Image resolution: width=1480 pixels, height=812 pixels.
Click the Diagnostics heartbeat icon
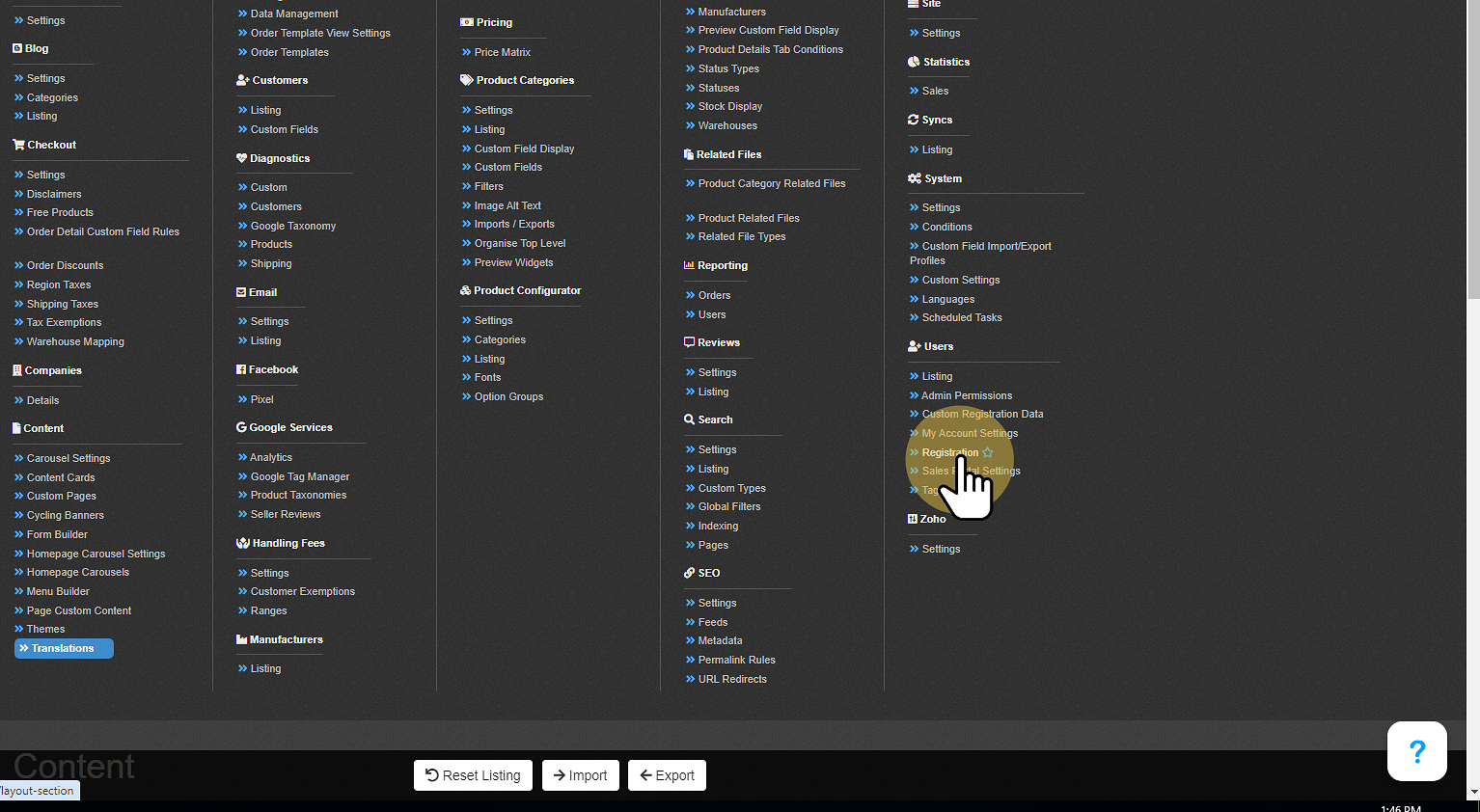tap(242, 158)
